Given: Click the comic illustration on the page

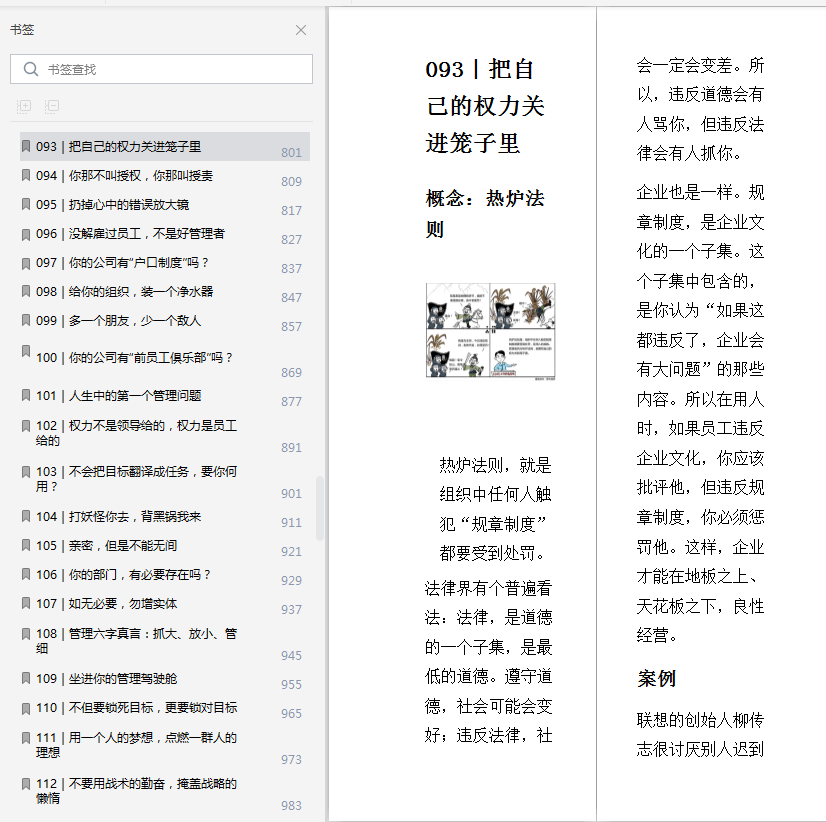Looking at the screenshot, I should point(490,331).
